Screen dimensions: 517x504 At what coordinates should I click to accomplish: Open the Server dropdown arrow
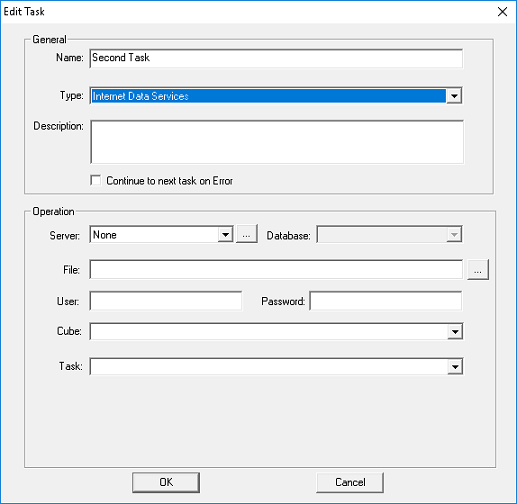225,235
